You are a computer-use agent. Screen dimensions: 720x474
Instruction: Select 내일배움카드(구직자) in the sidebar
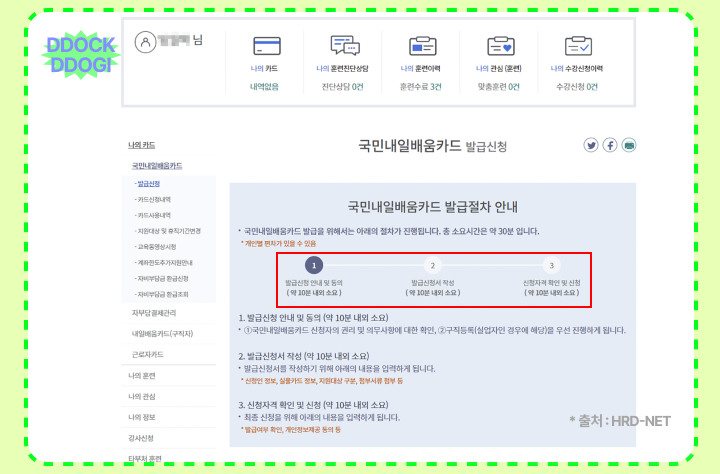click(163, 333)
